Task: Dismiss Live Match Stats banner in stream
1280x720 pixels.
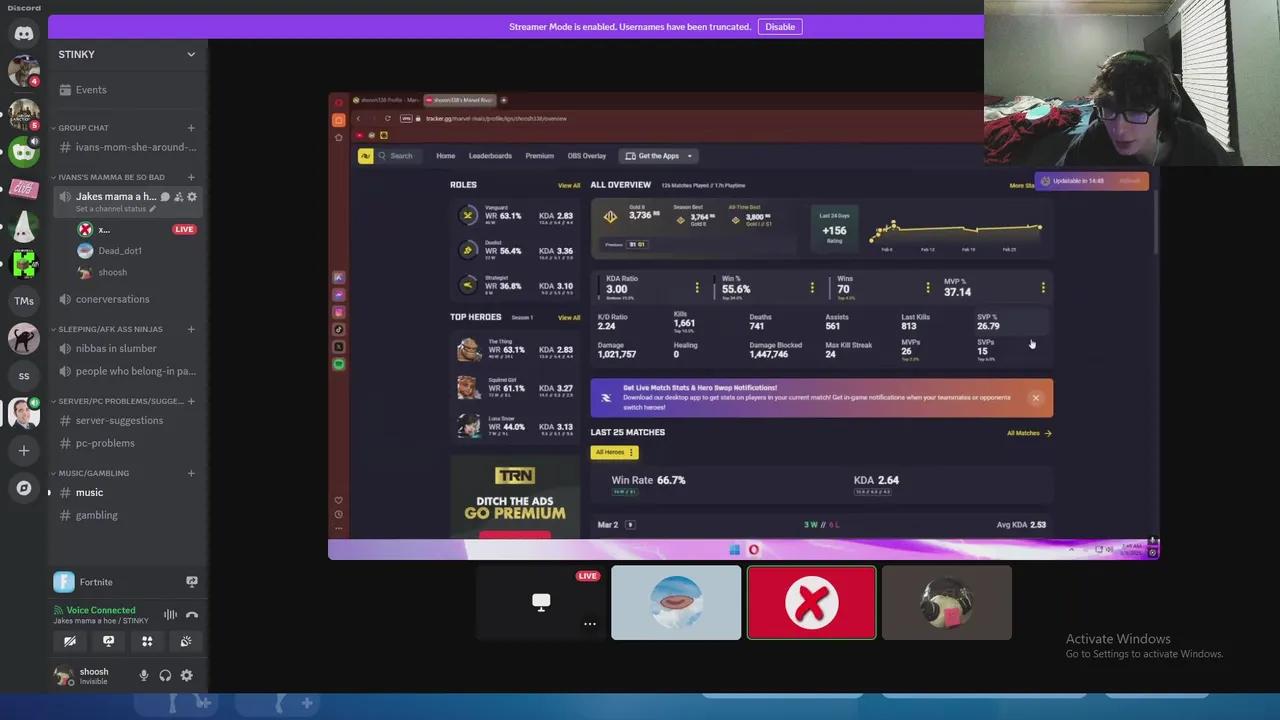Action: coord(1035,398)
